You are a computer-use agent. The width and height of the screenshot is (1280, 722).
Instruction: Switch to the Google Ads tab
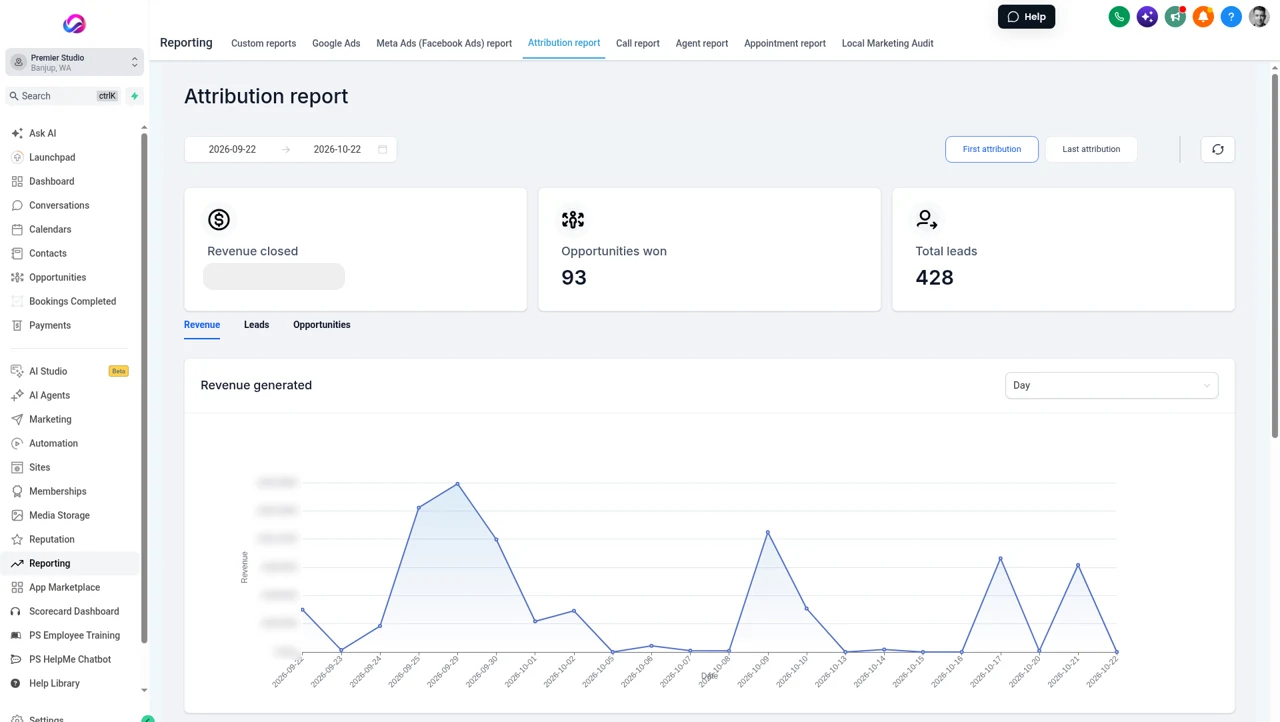point(336,44)
